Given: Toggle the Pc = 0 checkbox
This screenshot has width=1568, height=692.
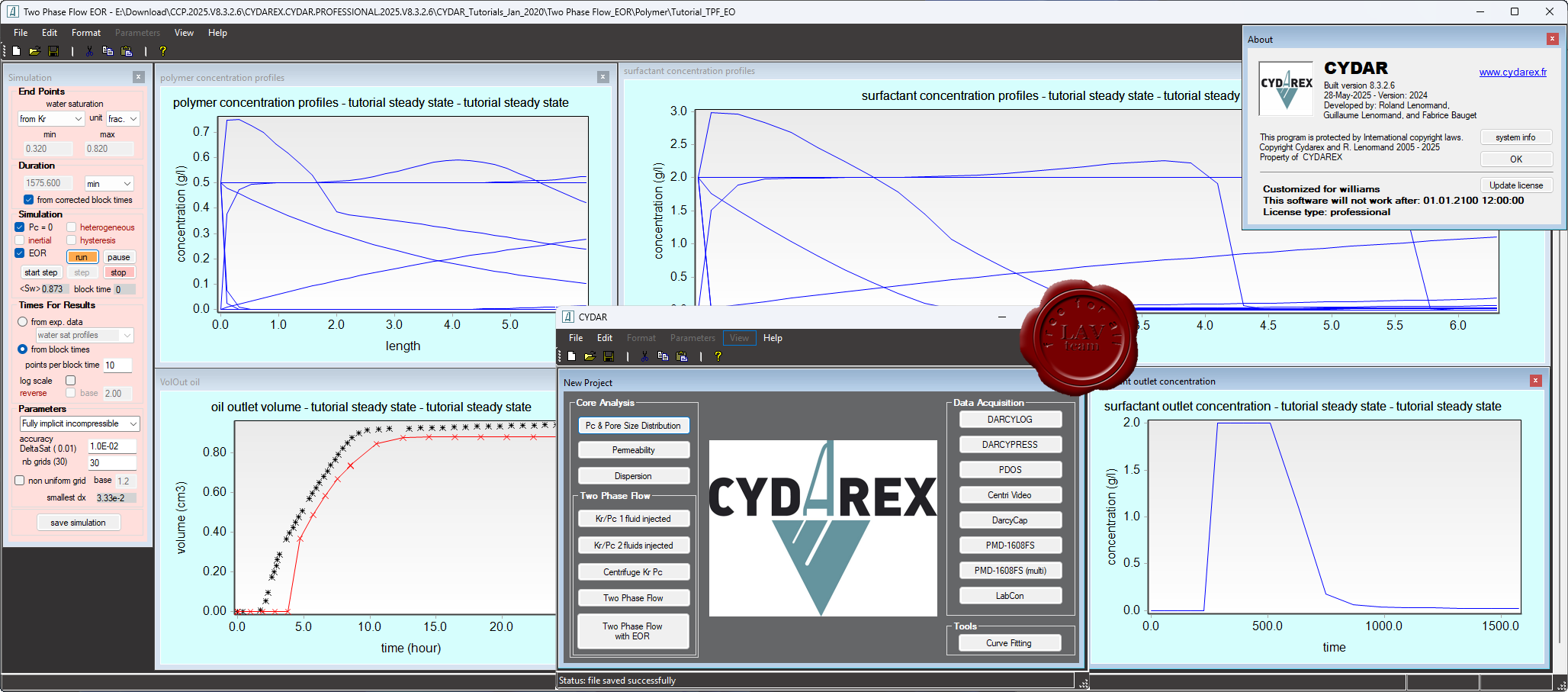Looking at the screenshot, I should 20,227.
